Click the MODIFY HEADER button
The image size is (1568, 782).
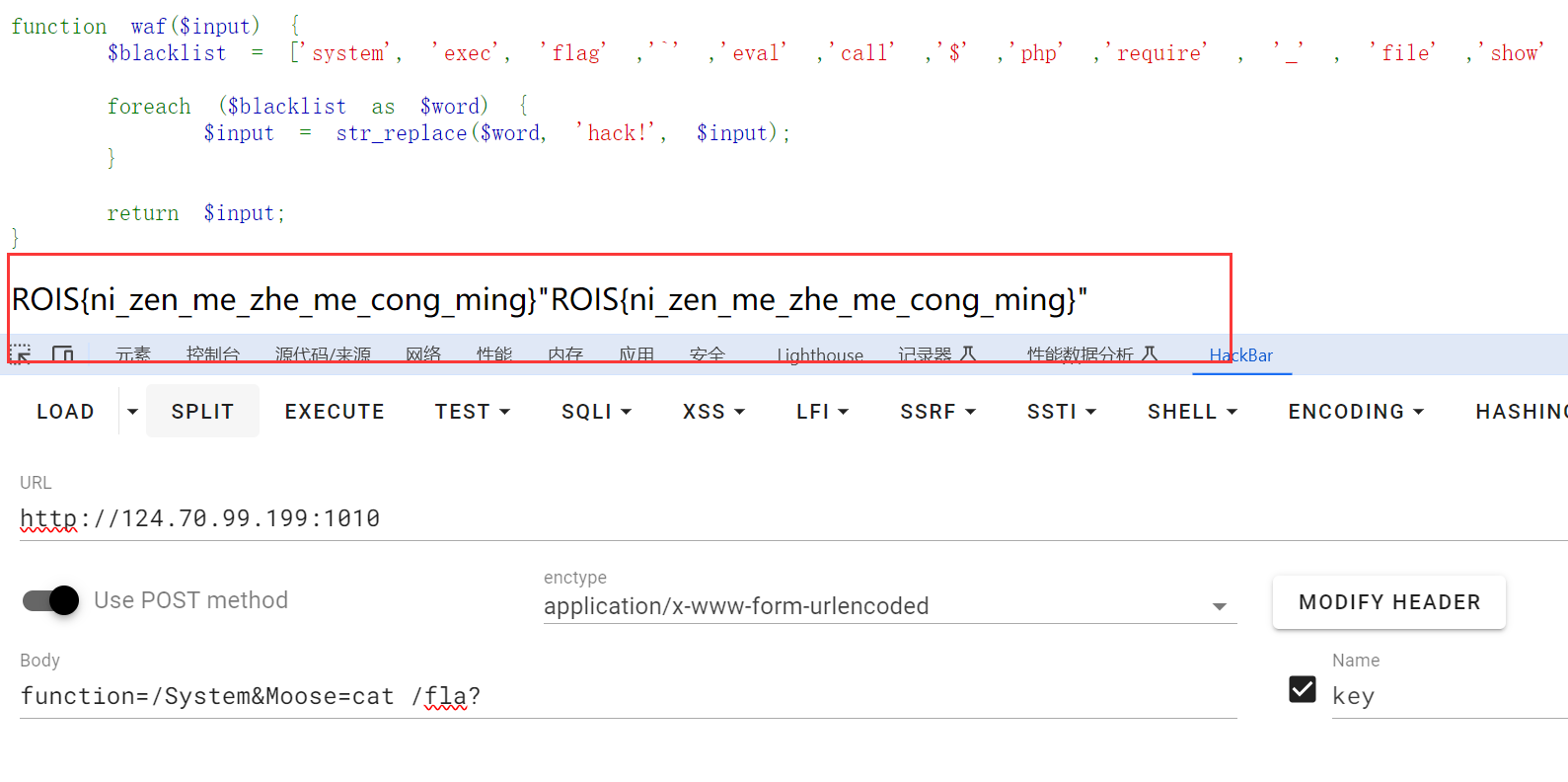(x=1388, y=602)
